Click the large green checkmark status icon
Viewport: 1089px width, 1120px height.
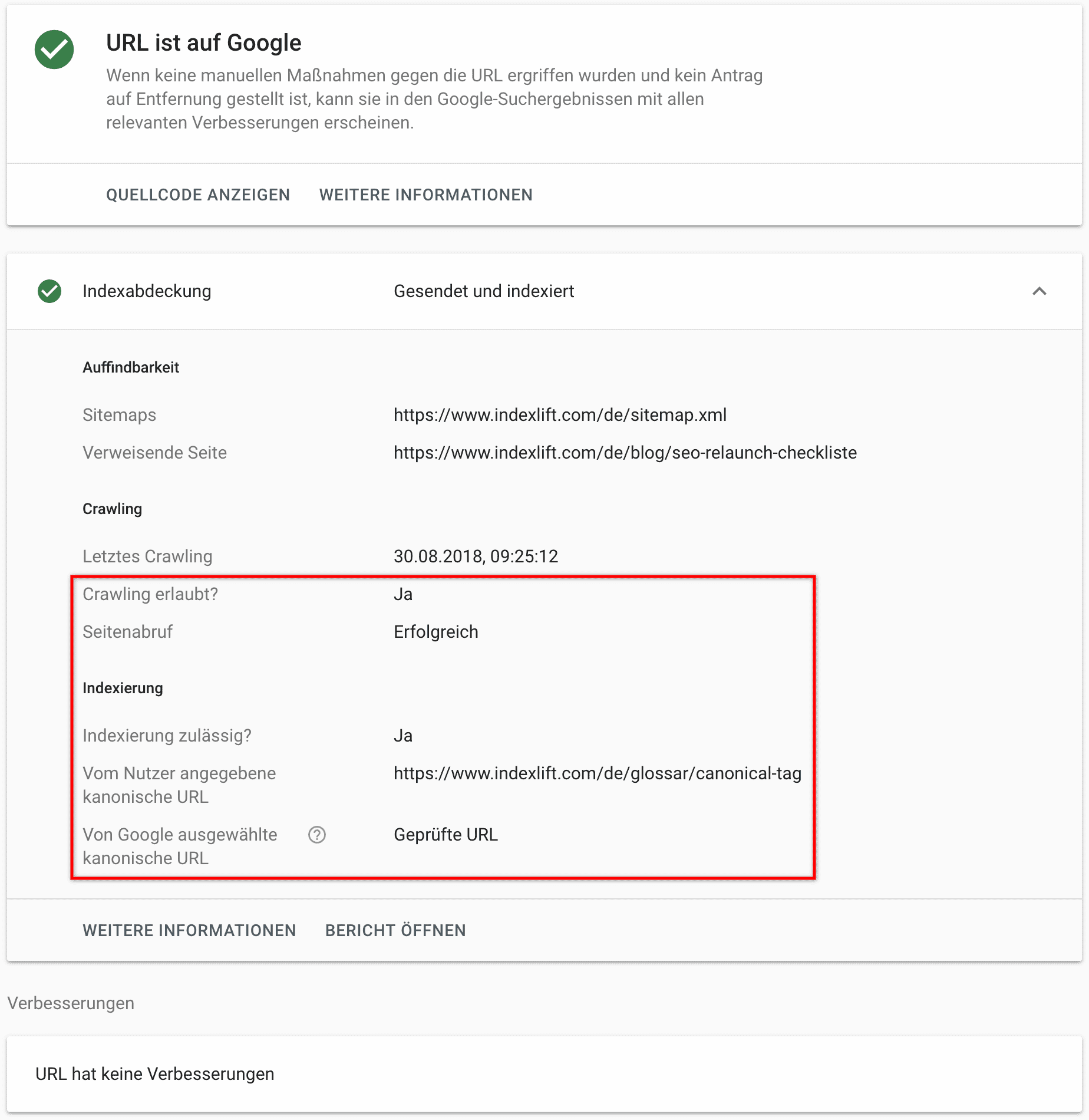coord(54,50)
